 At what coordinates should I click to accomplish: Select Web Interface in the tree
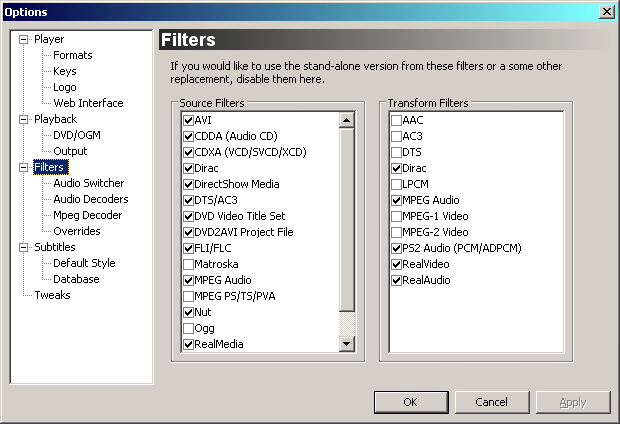coord(88,103)
